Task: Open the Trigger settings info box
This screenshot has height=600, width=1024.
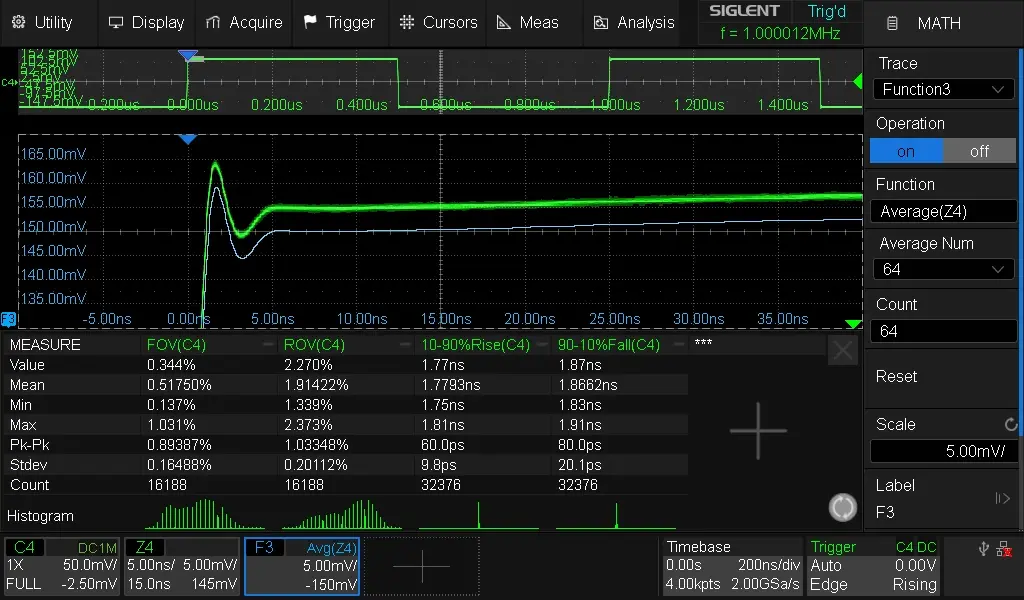Action: tap(874, 566)
